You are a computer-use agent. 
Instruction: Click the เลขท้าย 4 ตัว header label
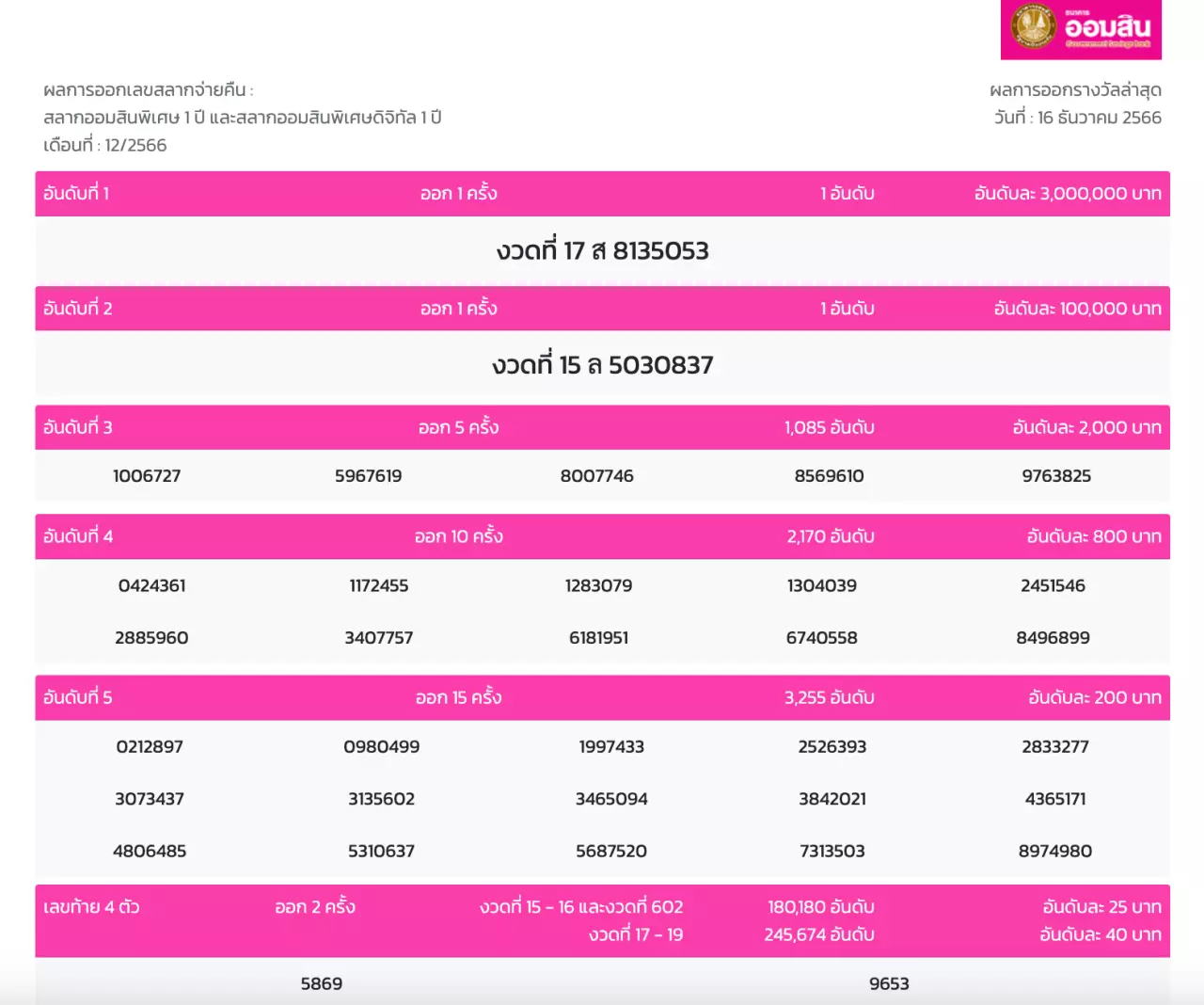(x=91, y=907)
